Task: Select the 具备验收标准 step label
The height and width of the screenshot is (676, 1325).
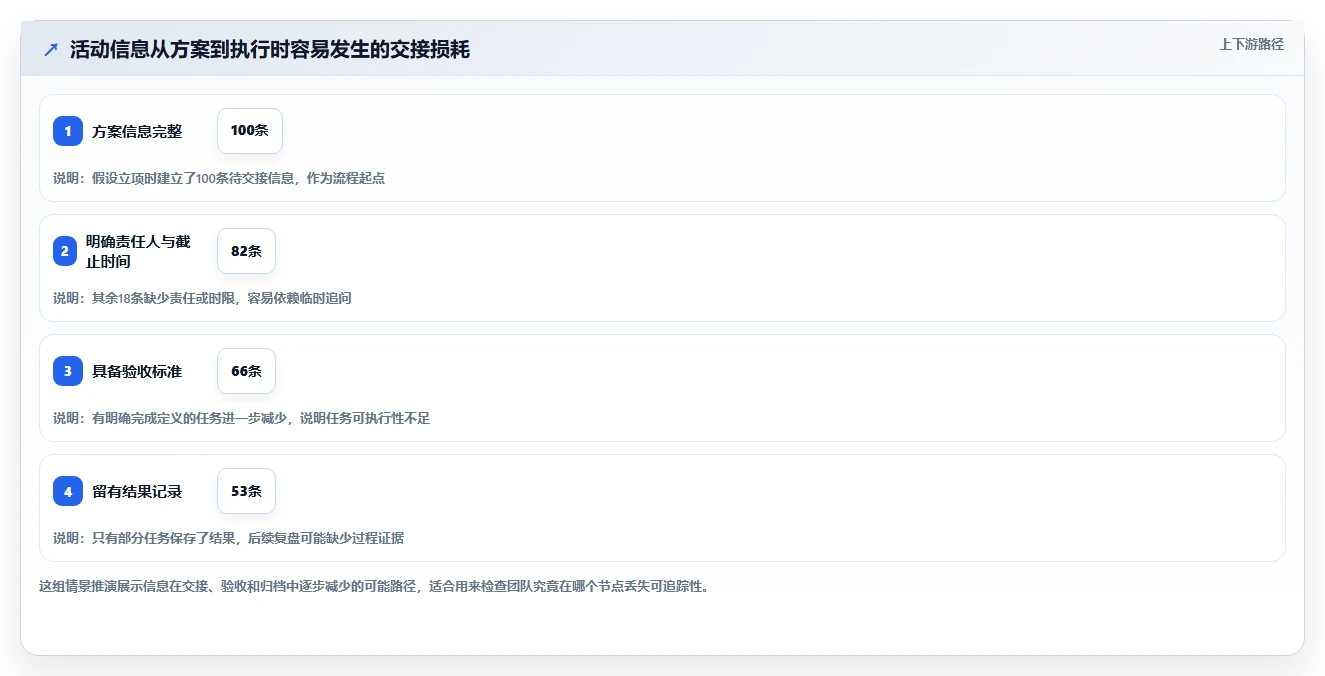Action: pyautogui.click(x=137, y=371)
